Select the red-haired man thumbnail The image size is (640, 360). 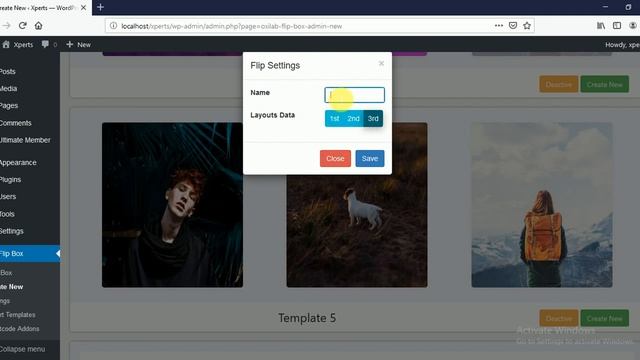click(172, 205)
